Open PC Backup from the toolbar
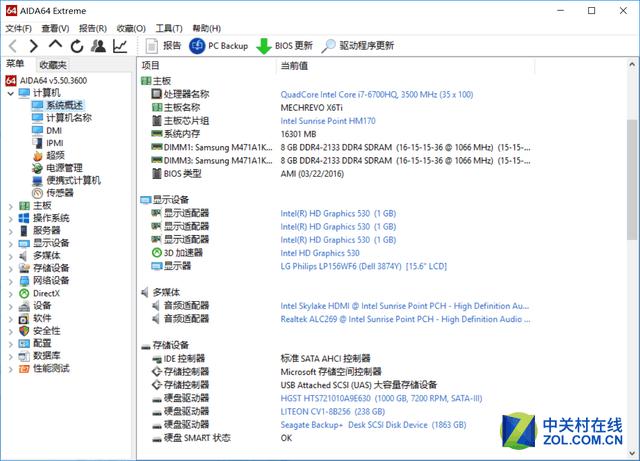The image size is (640, 461). tap(219, 46)
